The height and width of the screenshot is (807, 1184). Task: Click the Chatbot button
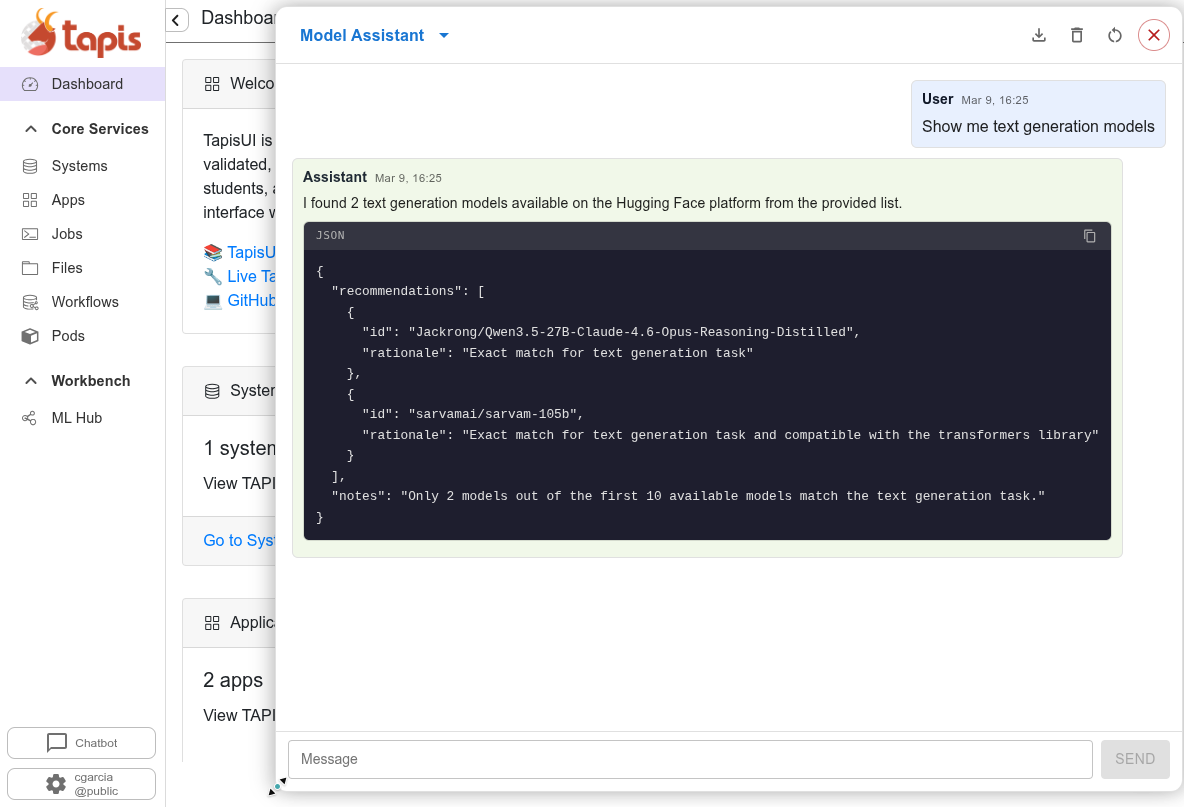tap(82, 743)
